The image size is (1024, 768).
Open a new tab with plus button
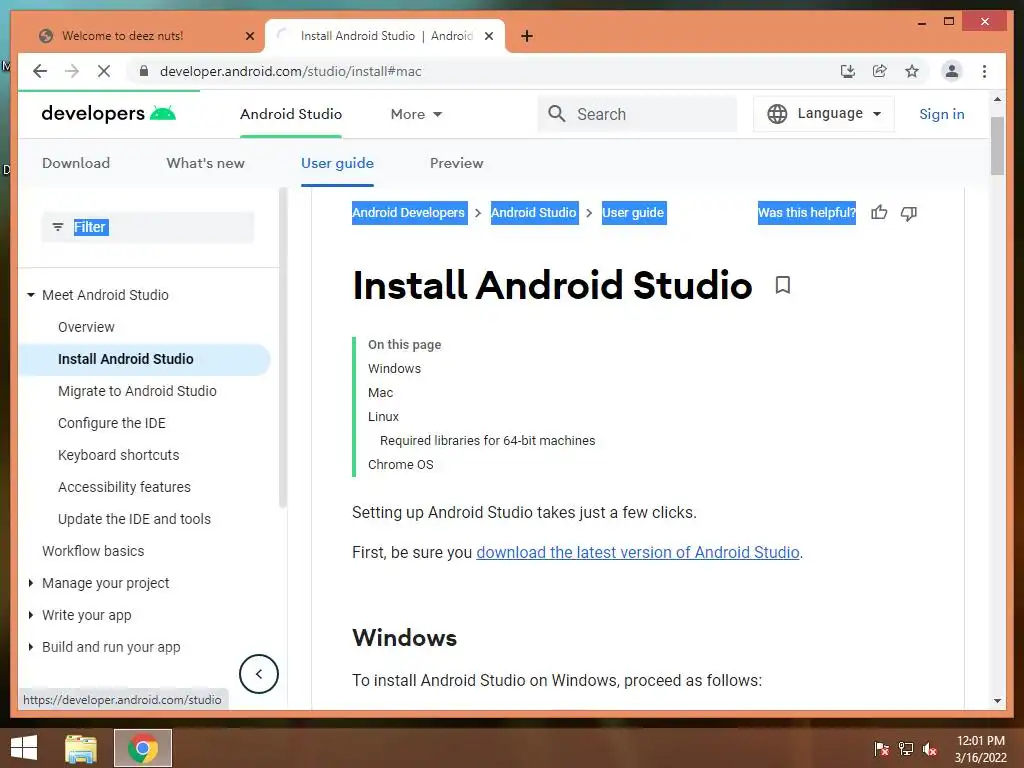[527, 36]
